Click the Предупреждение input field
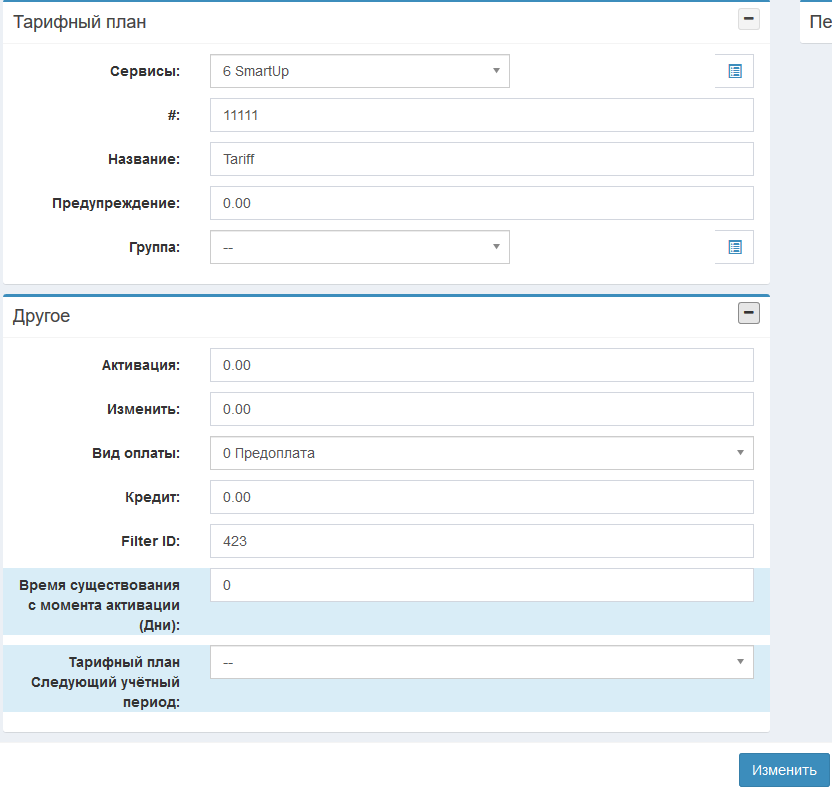The image size is (832, 787). click(x=481, y=203)
